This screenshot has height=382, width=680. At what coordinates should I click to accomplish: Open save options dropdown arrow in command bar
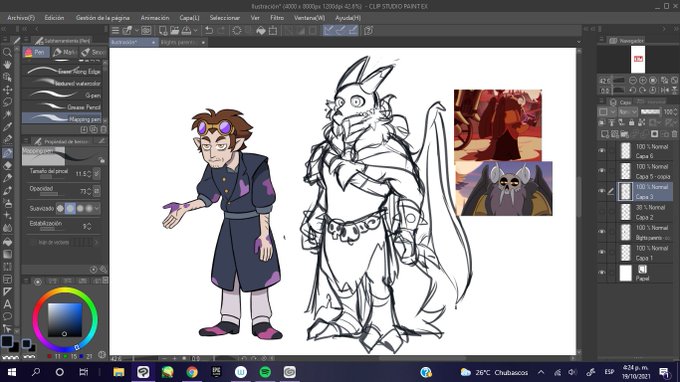(196, 30)
